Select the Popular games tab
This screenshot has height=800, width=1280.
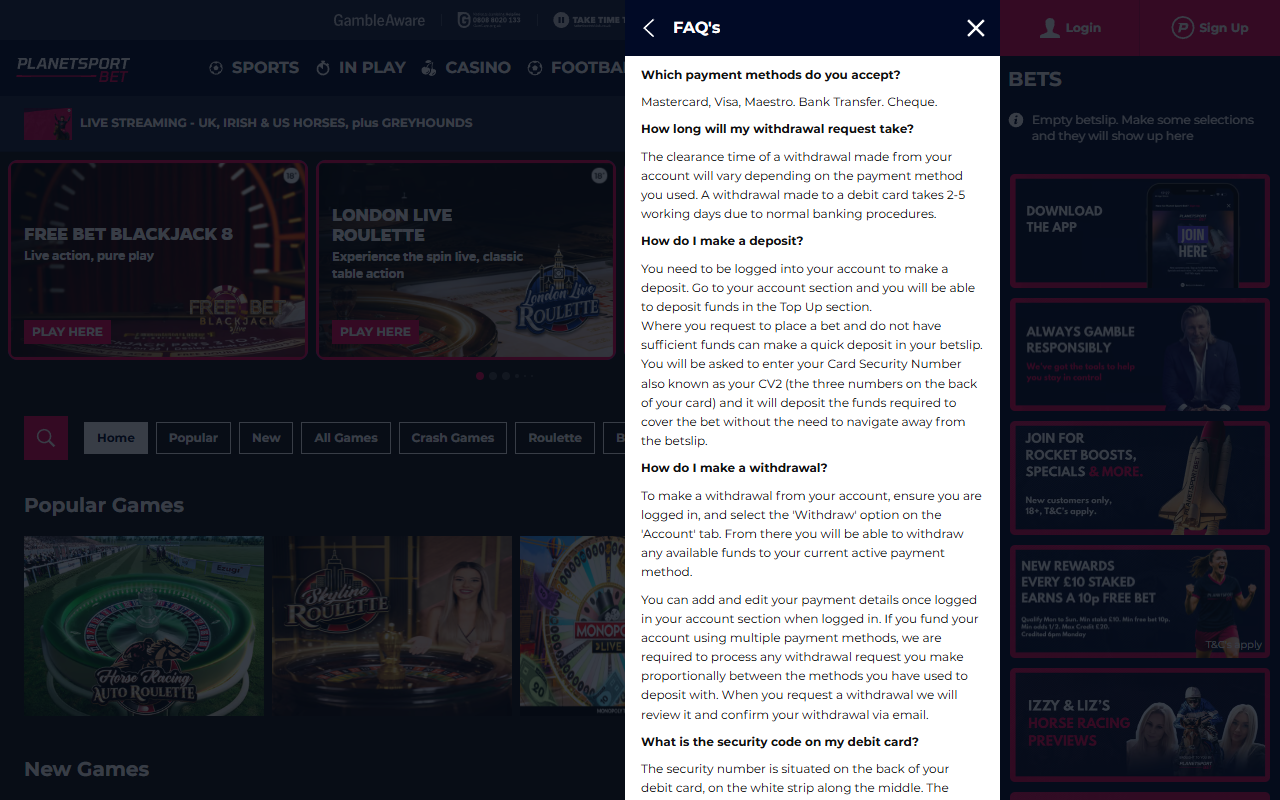193,438
